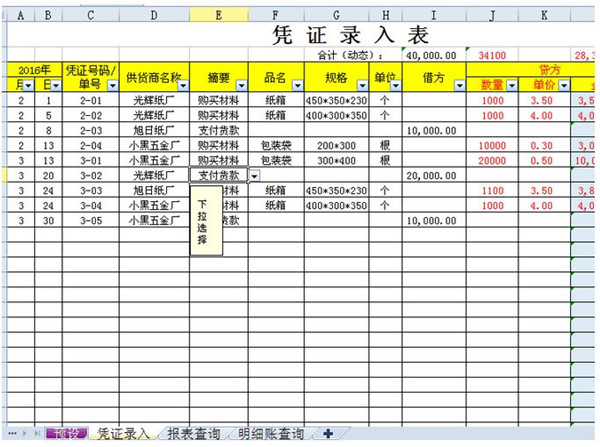Select 旭日纸厂 cell in row 2-03

coord(154,131)
